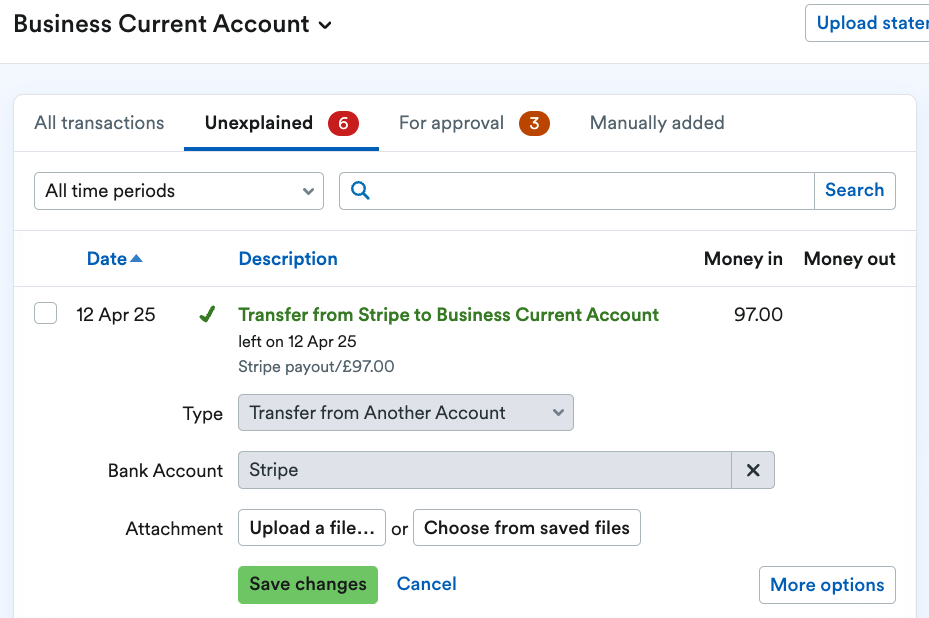The height and width of the screenshot is (618, 929).
Task: Click the Stripe payout/£97.00 description text
Action: point(316,367)
